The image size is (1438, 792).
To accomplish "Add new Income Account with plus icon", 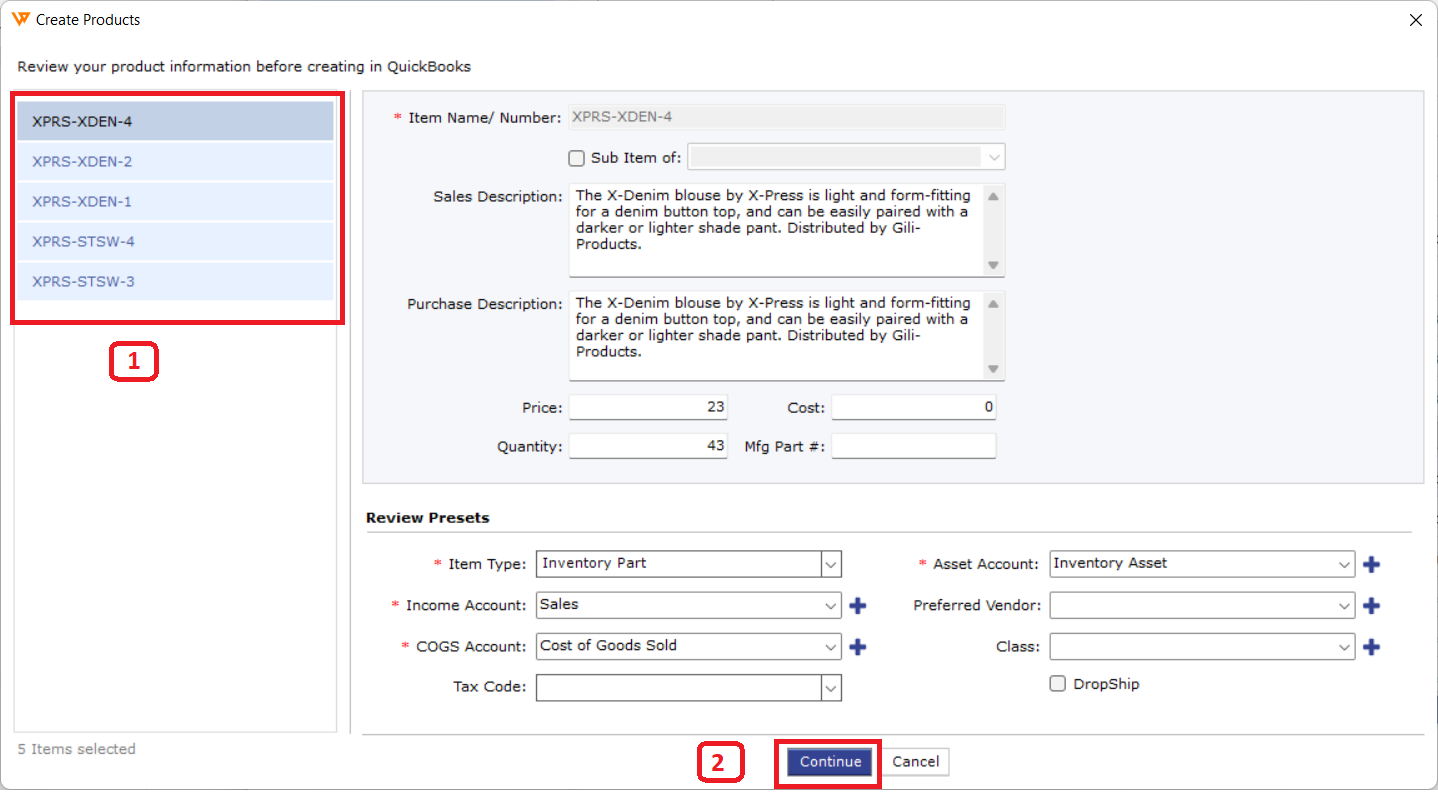I will coord(857,605).
